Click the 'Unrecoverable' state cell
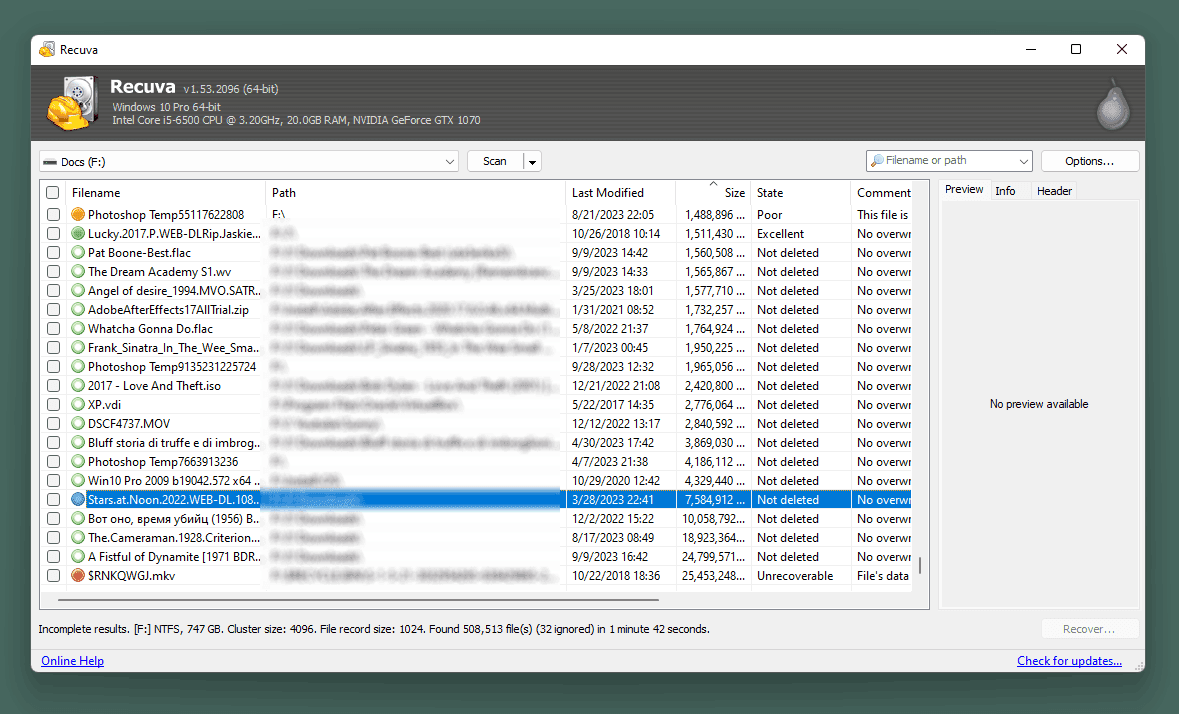Screen dimensions: 1179x714 795,576
